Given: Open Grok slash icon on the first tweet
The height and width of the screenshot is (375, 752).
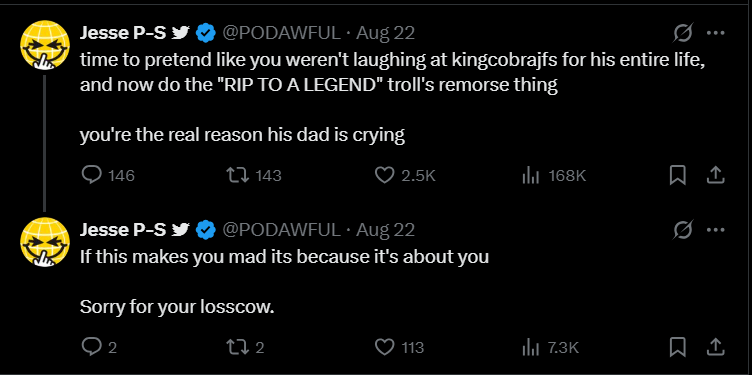Looking at the screenshot, I should point(683,33).
